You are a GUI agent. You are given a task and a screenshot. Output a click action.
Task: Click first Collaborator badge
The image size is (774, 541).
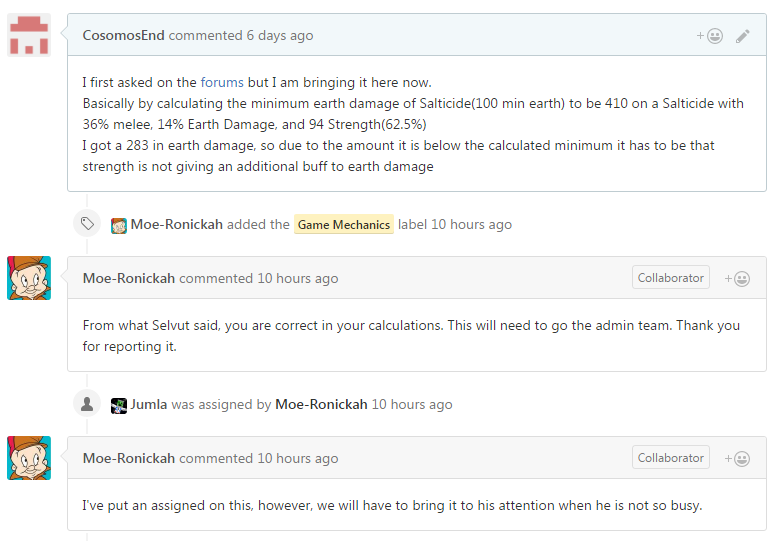[670, 278]
